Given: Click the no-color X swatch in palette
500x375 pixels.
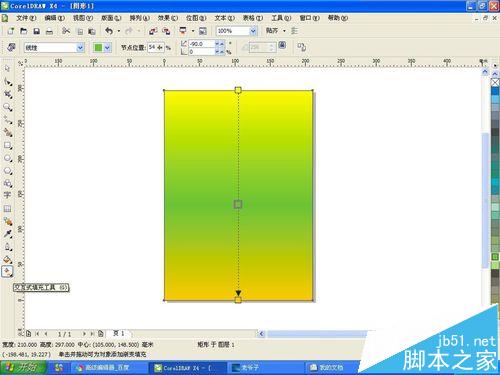Looking at the screenshot, I should pyautogui.click(x=495, y=82).
